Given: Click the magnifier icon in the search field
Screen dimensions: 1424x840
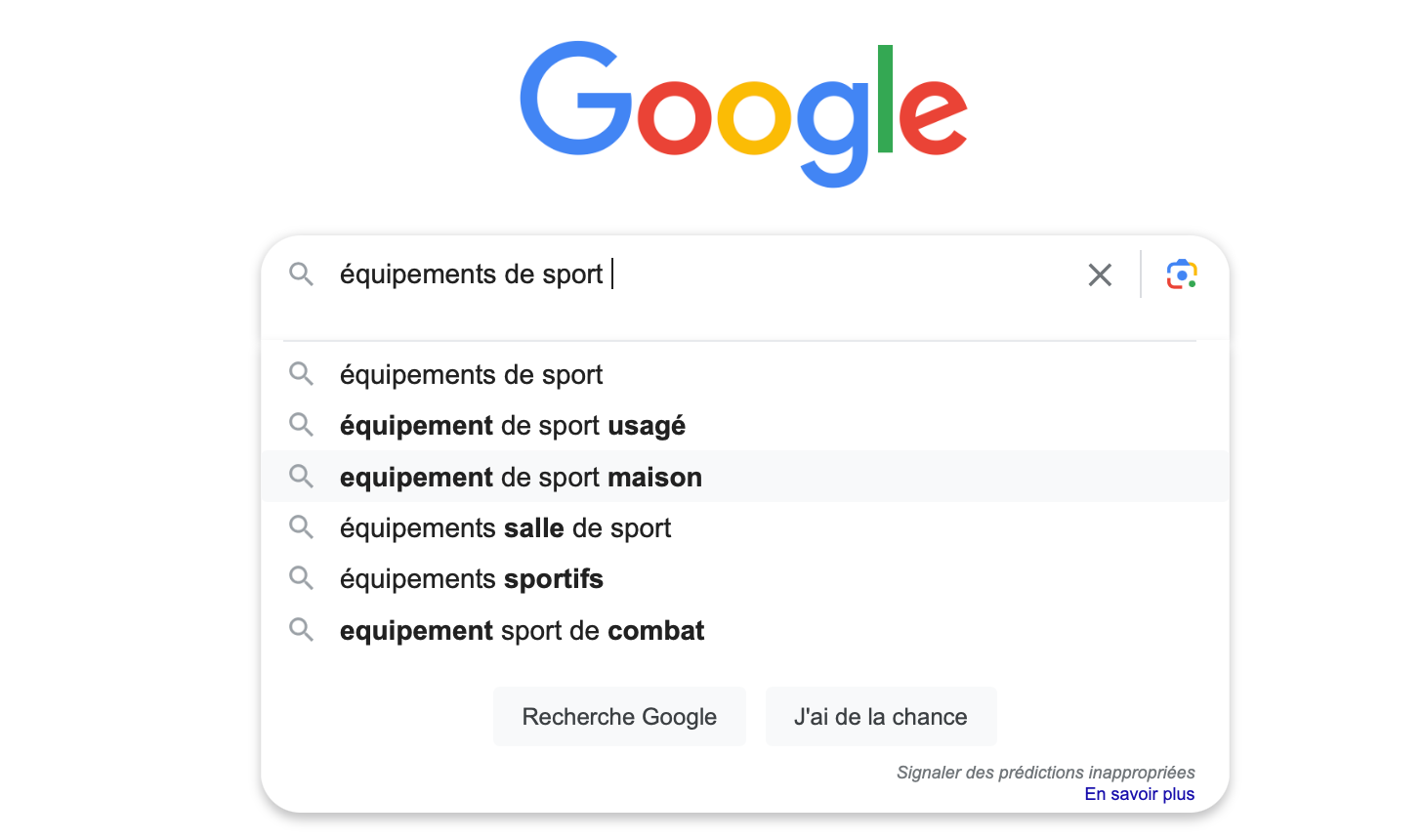Looking at the screenshot, I should 301,274.
